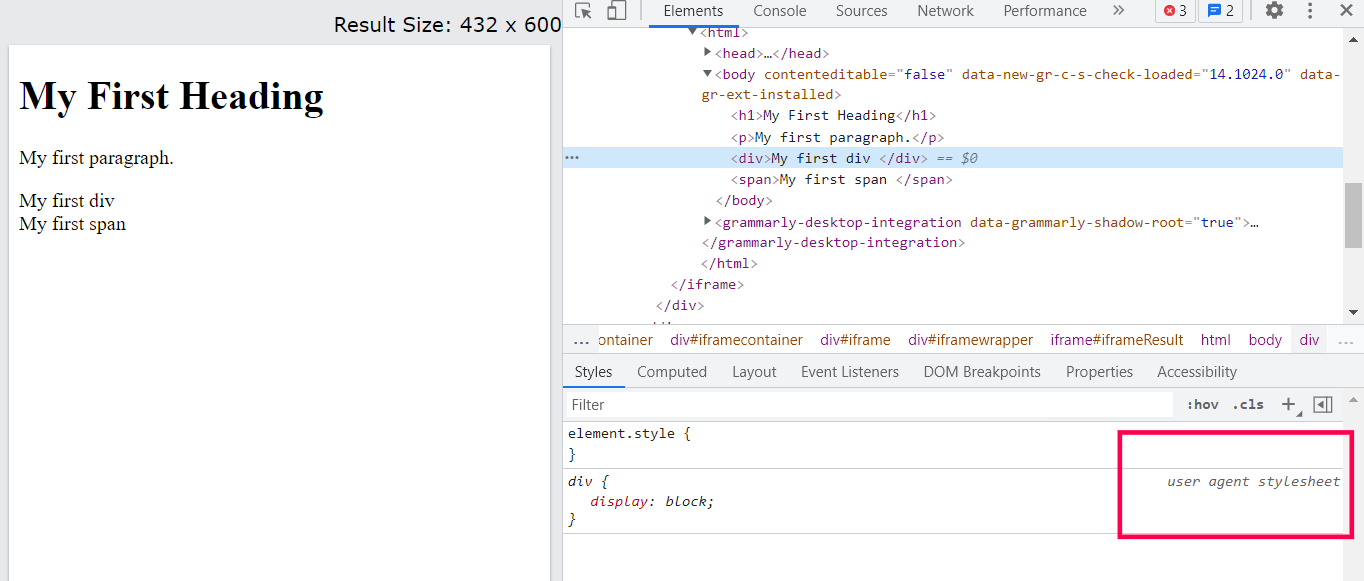Screen dimensions: 1364x581
Task: Switch to the Console tab
Action: coord(780,11)
